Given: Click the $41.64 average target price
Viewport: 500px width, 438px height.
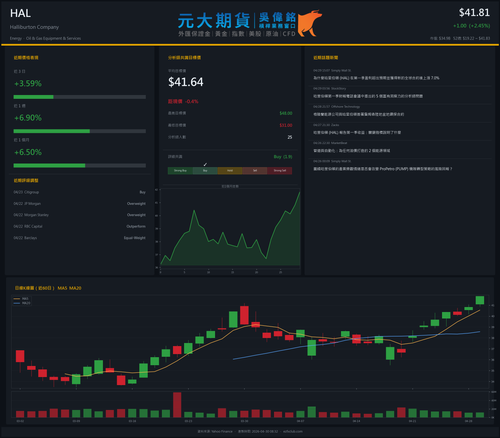Looking at the screenshot, I should pos(186,82).
